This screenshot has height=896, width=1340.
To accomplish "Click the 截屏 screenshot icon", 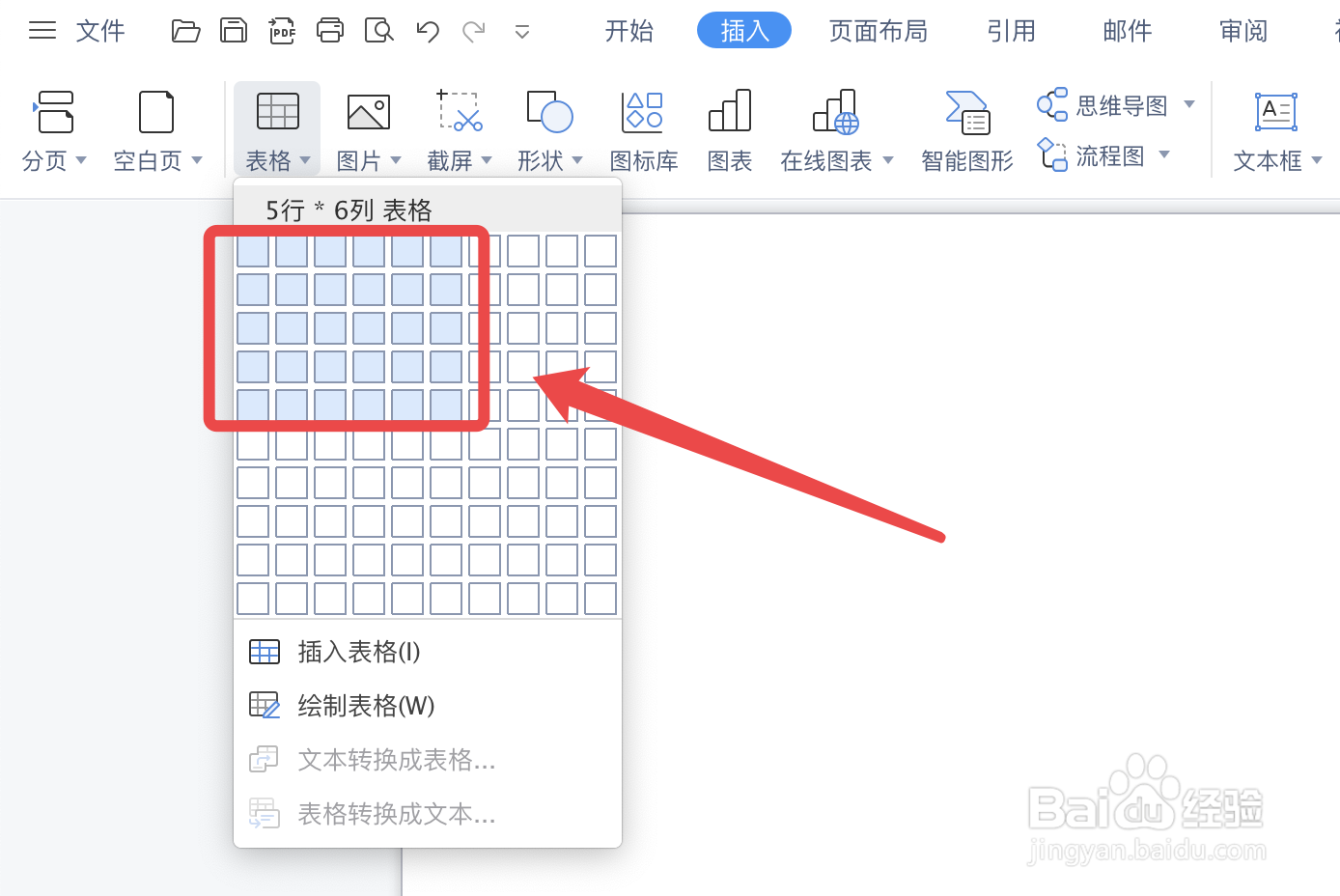I will 460,111.
